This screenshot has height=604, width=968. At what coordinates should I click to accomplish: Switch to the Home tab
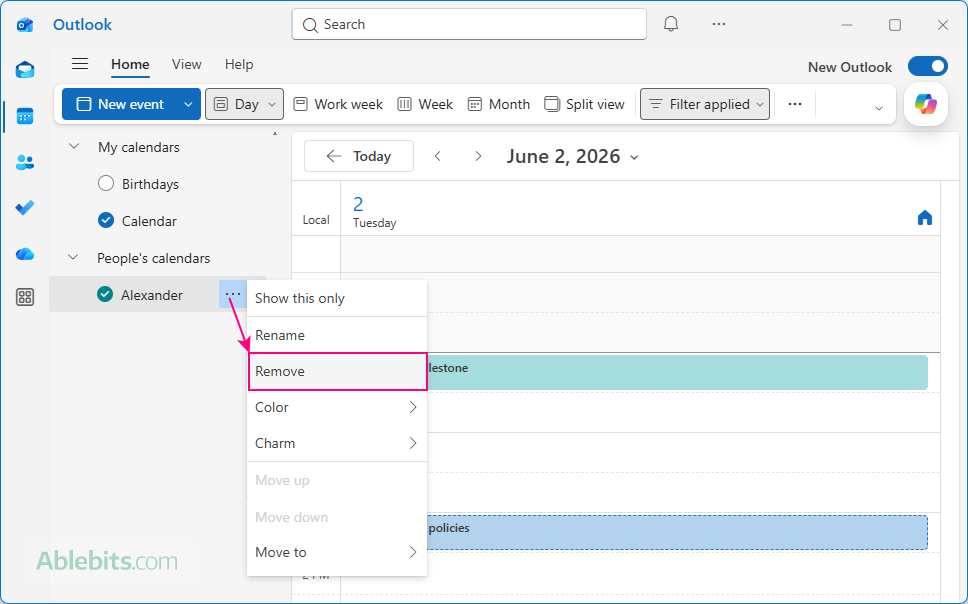tap(130, 64)
